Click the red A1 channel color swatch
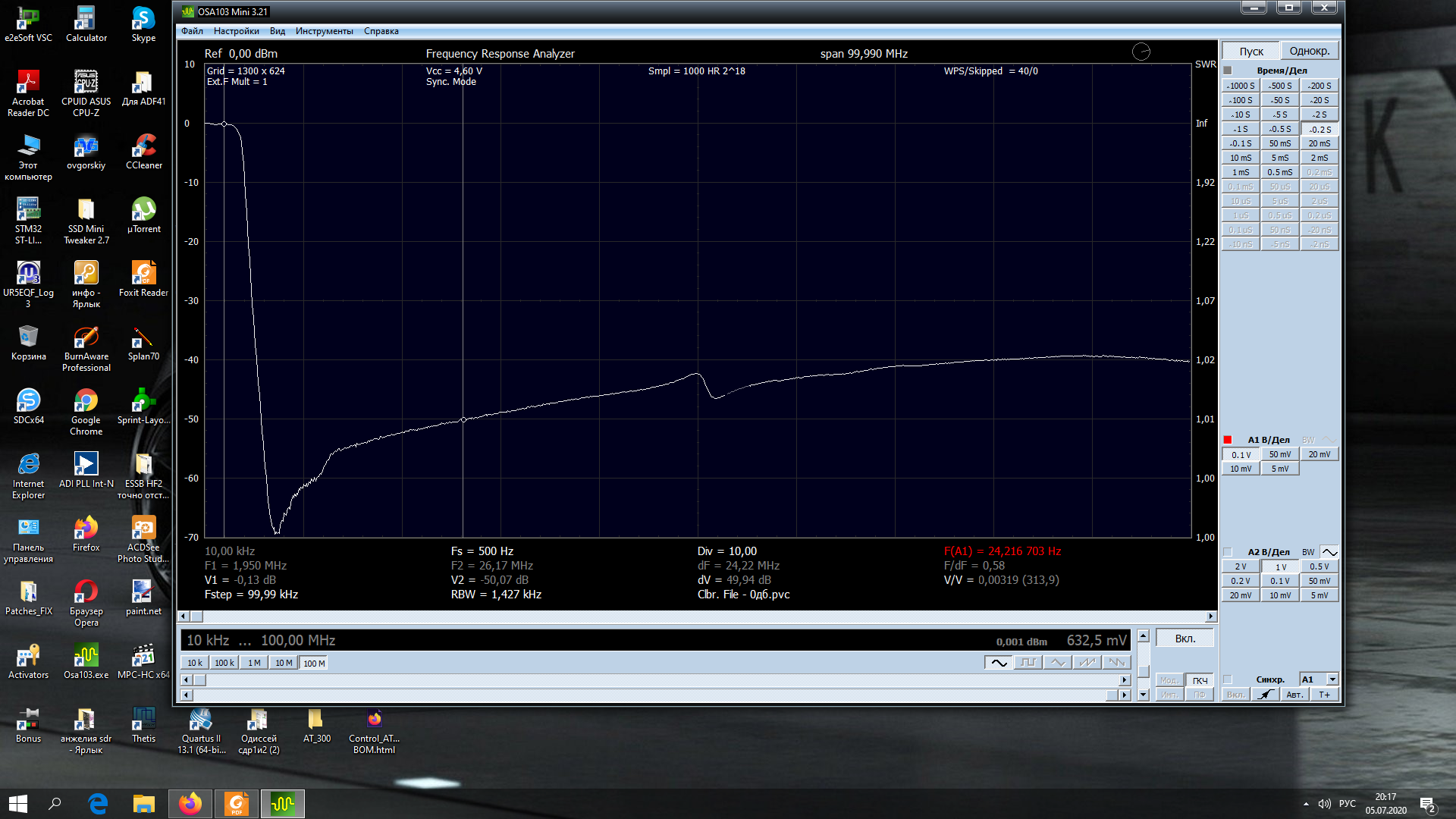 coord(1228,440)
